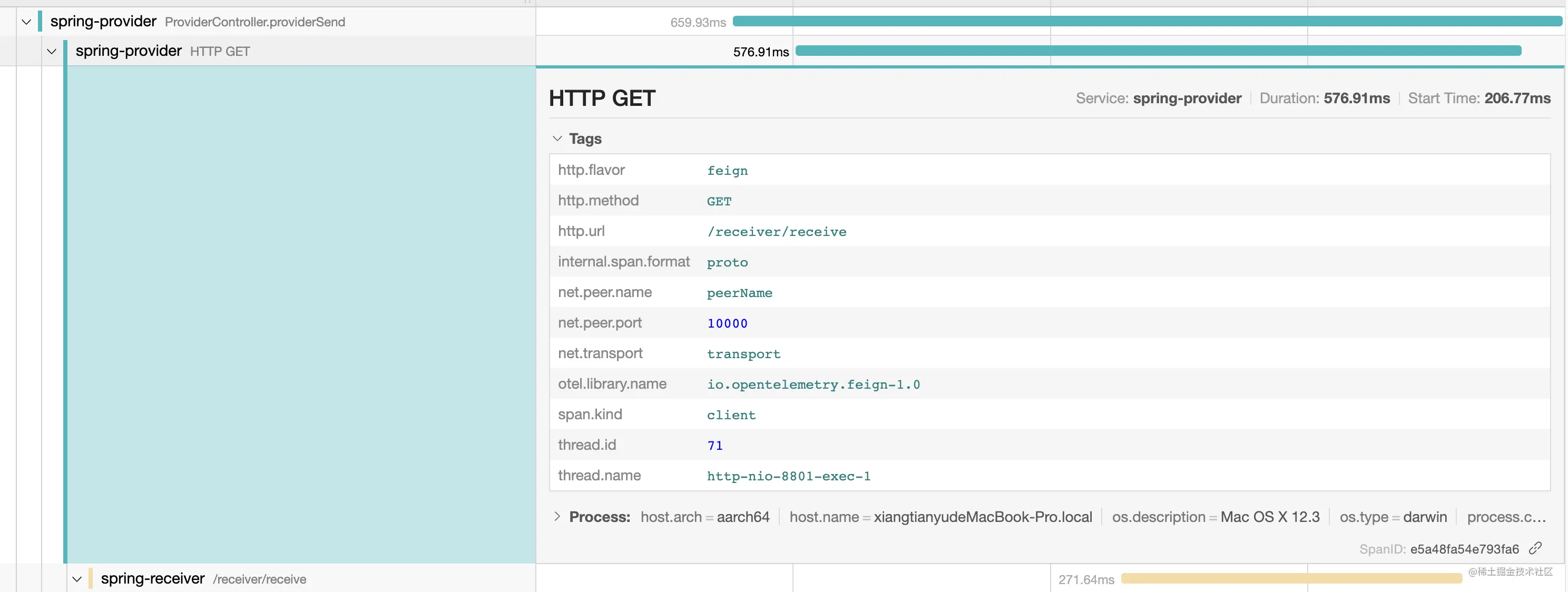The height and width of the screenshot is (592, 1568).
Task: Copy the SpanID deep link icon
Action: pos(1535,548)
